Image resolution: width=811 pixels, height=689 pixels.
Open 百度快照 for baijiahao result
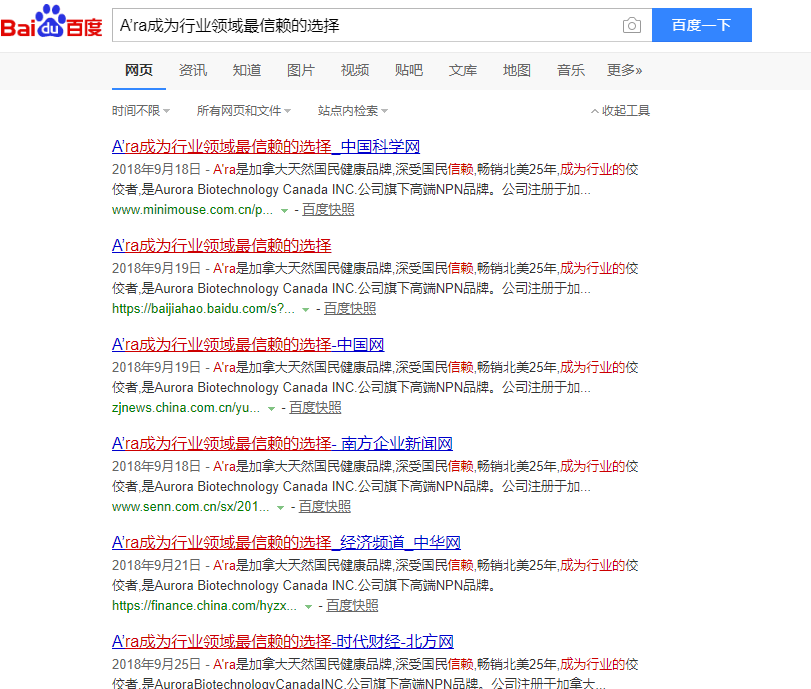click(x=350, y=309)
